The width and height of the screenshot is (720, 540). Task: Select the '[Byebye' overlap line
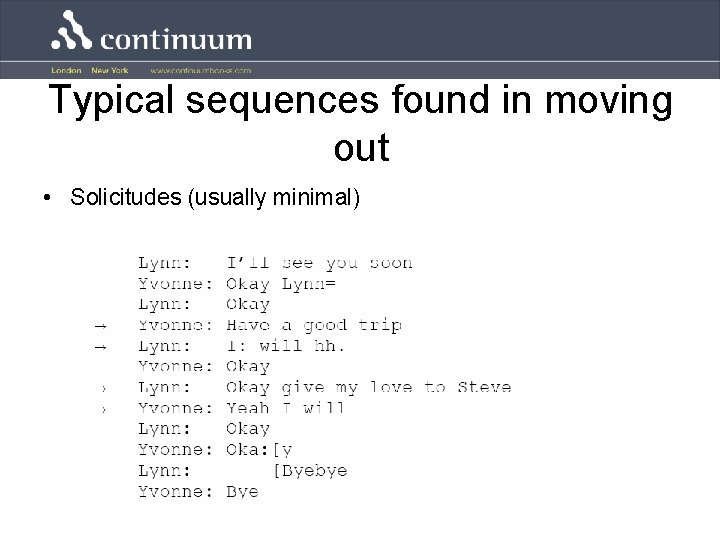tap(310, 471)
